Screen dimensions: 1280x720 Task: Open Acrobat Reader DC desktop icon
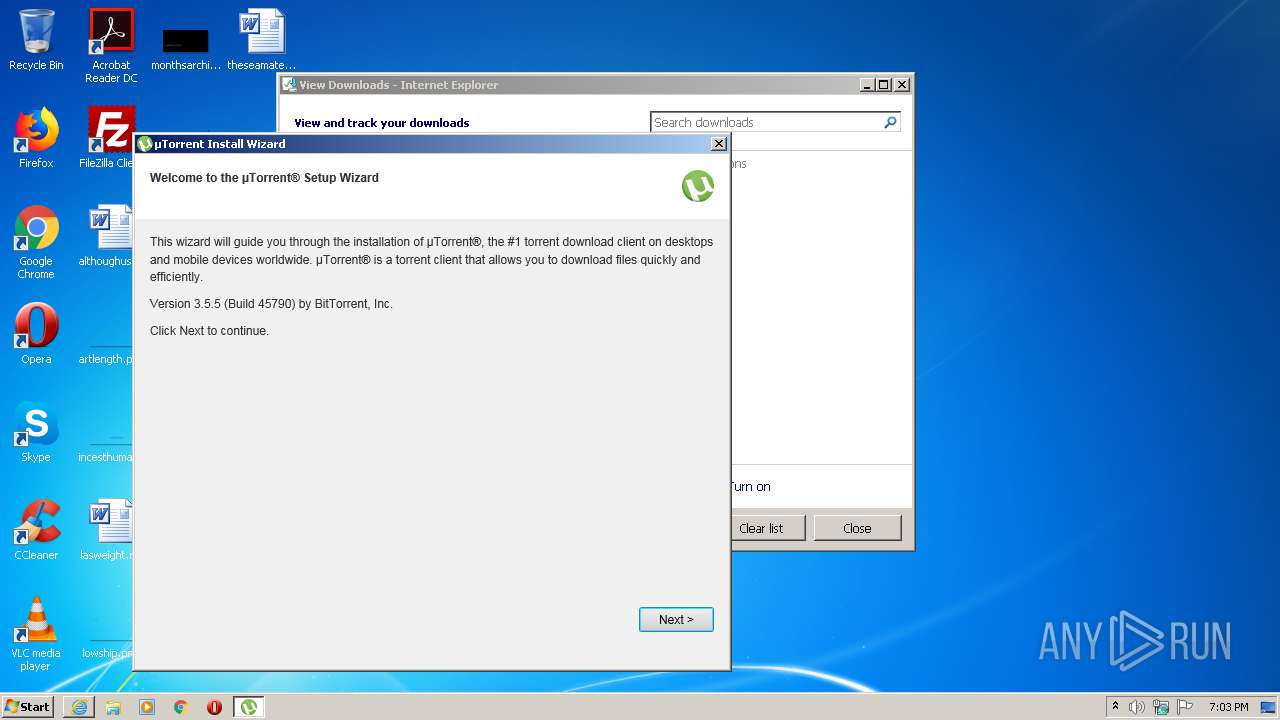pyautogui.click(x=111, y=46)
